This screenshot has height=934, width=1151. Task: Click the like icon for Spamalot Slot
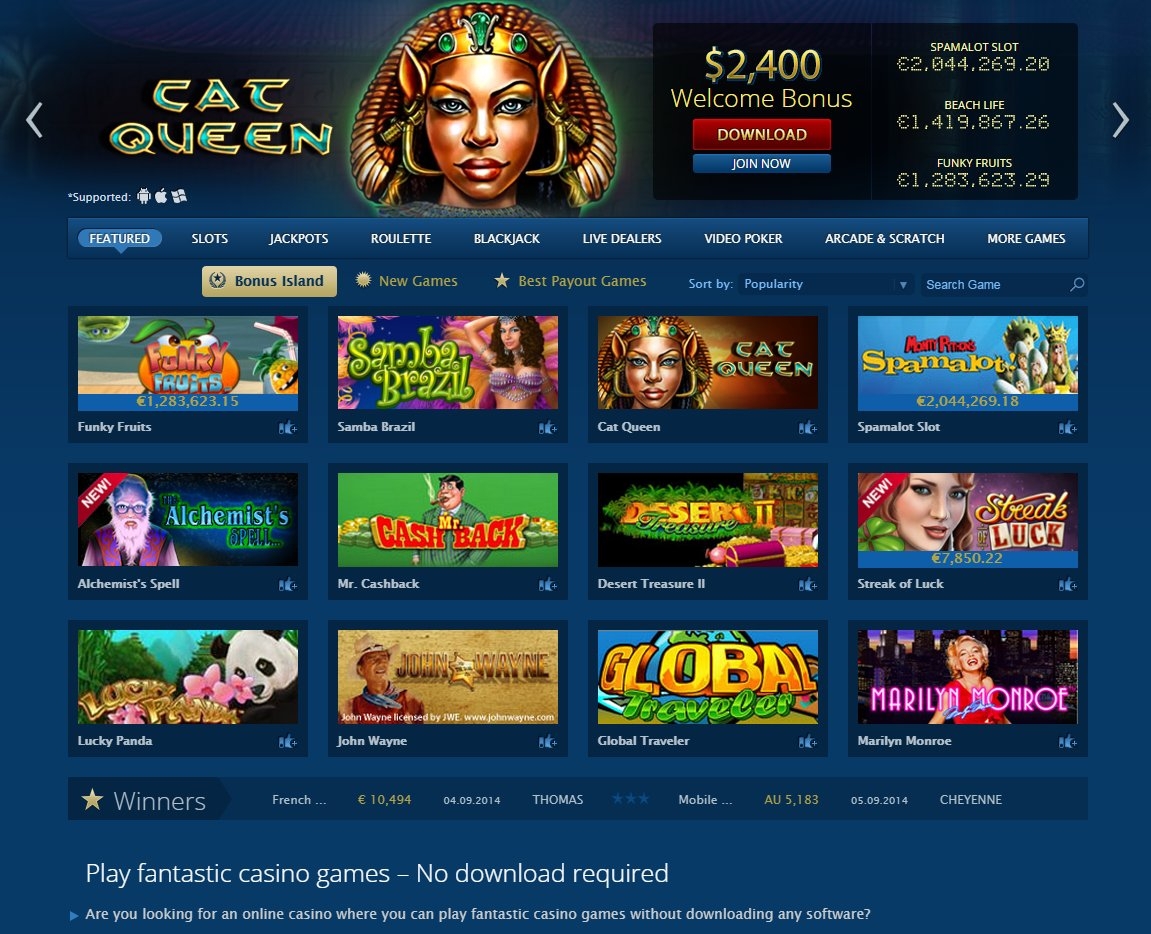tap(1067, 428)
